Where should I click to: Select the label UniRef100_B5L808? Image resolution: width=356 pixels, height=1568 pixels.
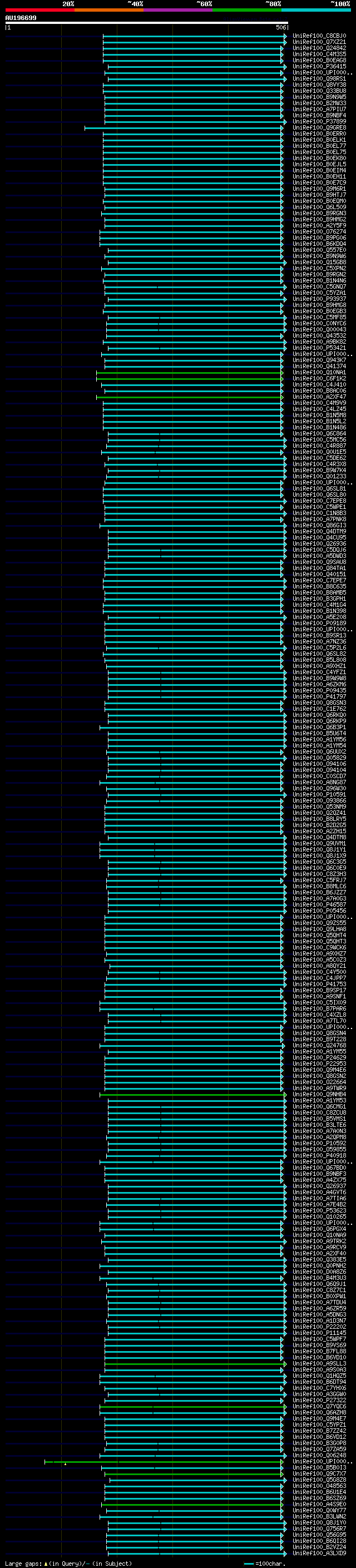[319, 660]
